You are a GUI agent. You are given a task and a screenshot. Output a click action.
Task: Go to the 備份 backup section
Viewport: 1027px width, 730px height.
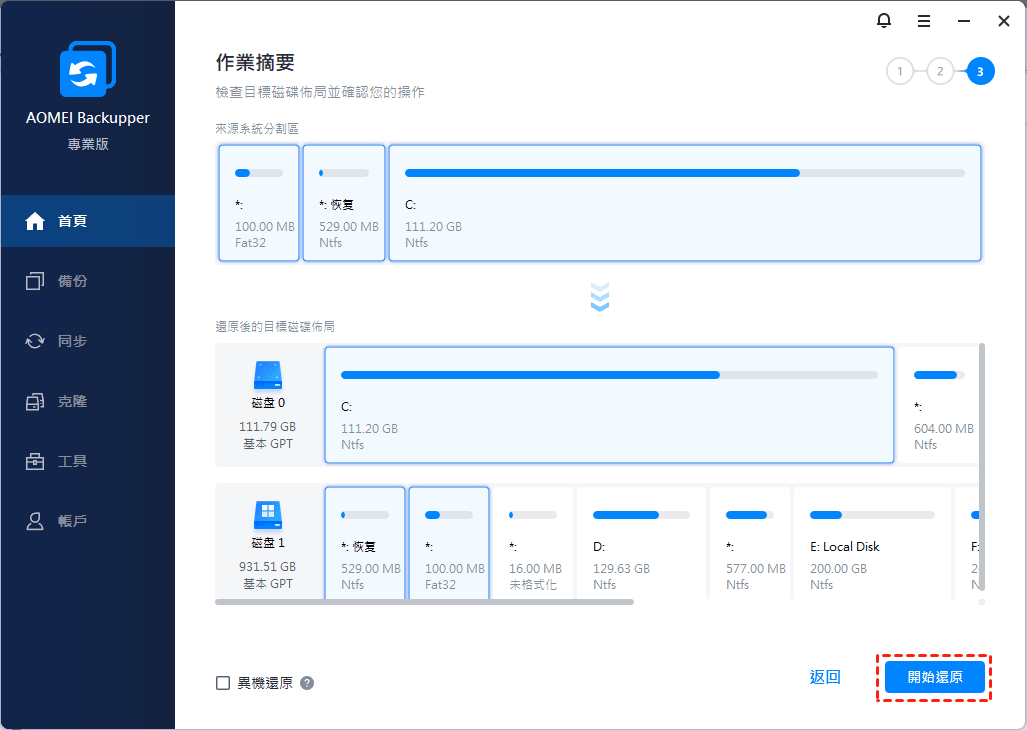[87, 281]
